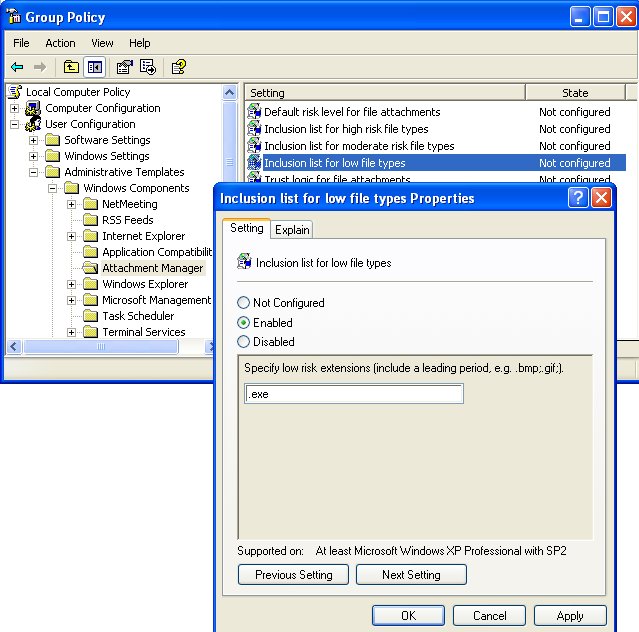Viewport: 639px width, 632px height.
Task: Click the Export List toolbar icon
Action: coord(148,67)
